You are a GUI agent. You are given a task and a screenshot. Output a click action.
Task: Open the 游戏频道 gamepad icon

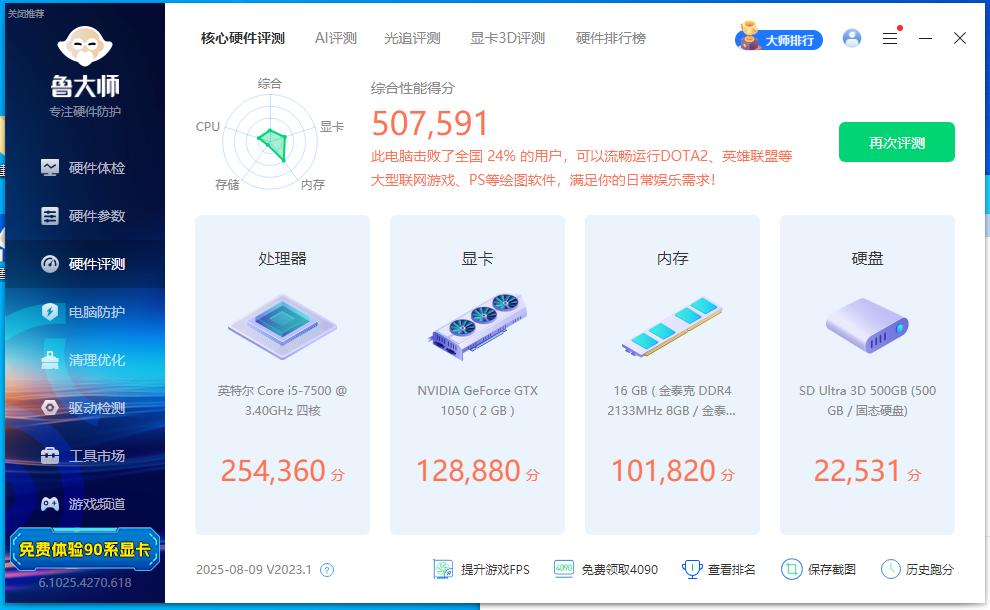[x=50, y=504]
